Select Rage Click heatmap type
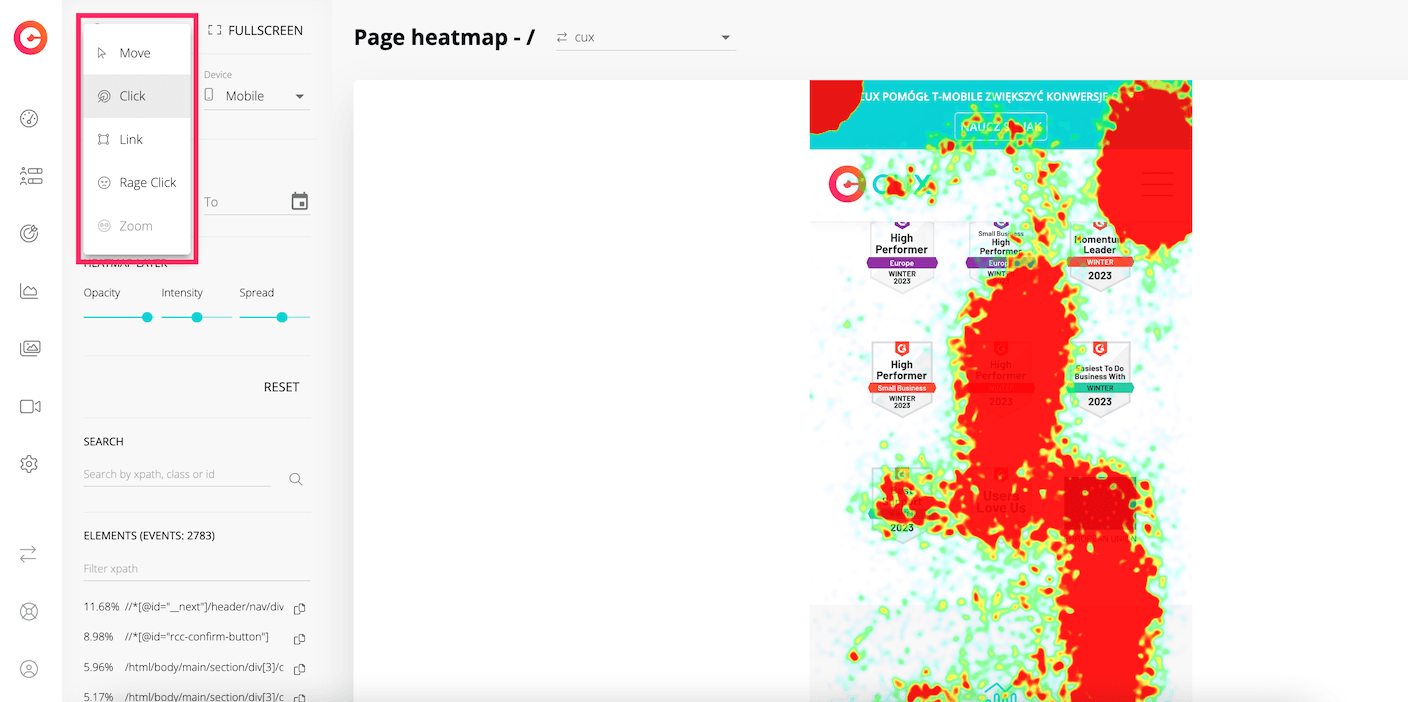1408x702 pixels. point(137,182)
